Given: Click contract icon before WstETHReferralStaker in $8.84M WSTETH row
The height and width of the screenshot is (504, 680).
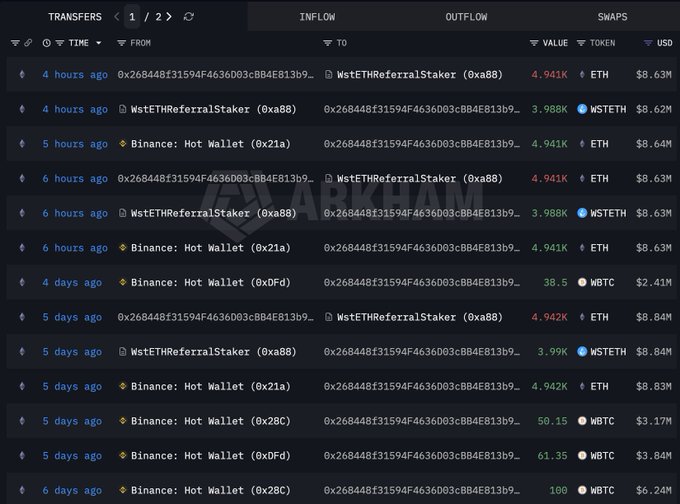Looking at the screenshot, I should click(x=123, y=352).
